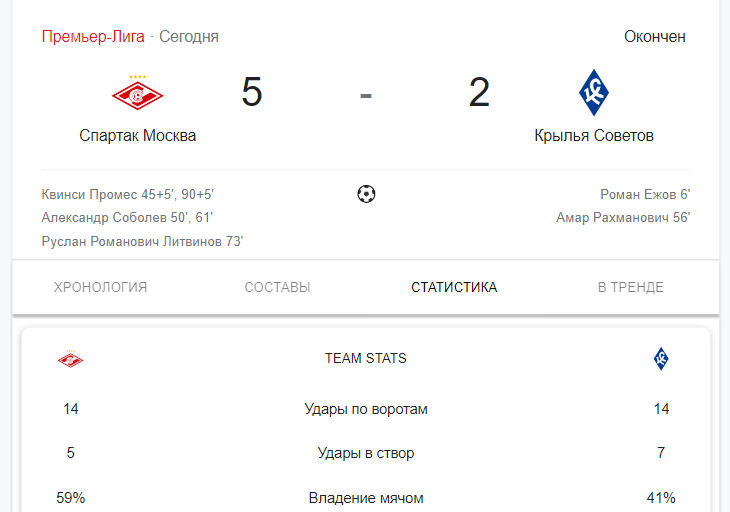Select the Статистика tab
Image resolution: width=730 pixels, height=512 pixels.
[454, 287]
